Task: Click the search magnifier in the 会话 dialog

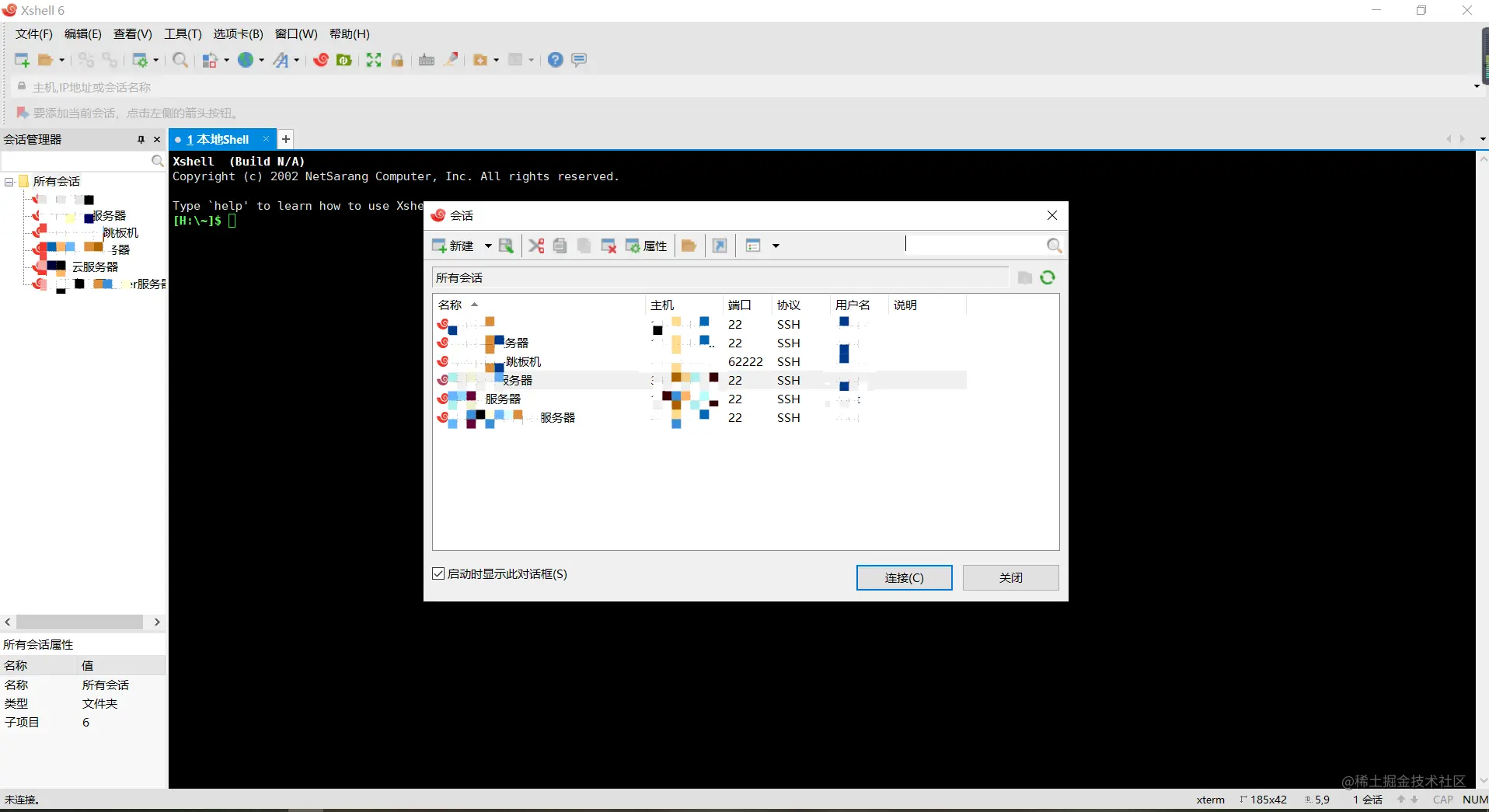Action: pyautogui.click(x=1054, y=246)
